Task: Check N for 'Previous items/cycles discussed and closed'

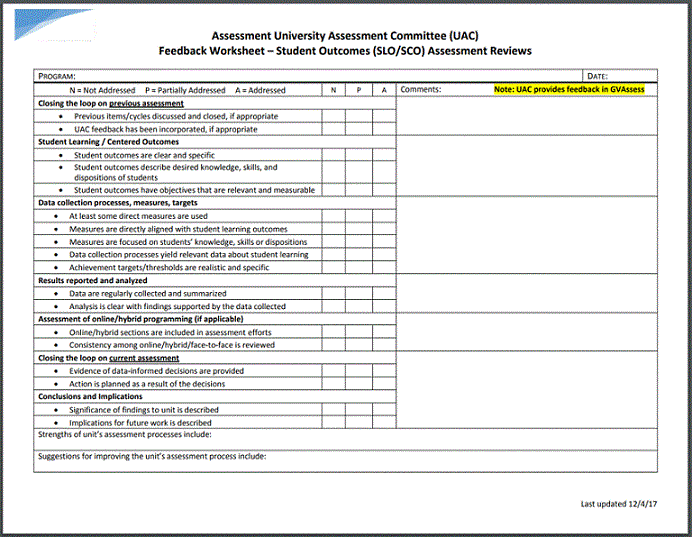Action: pos(334,116)
